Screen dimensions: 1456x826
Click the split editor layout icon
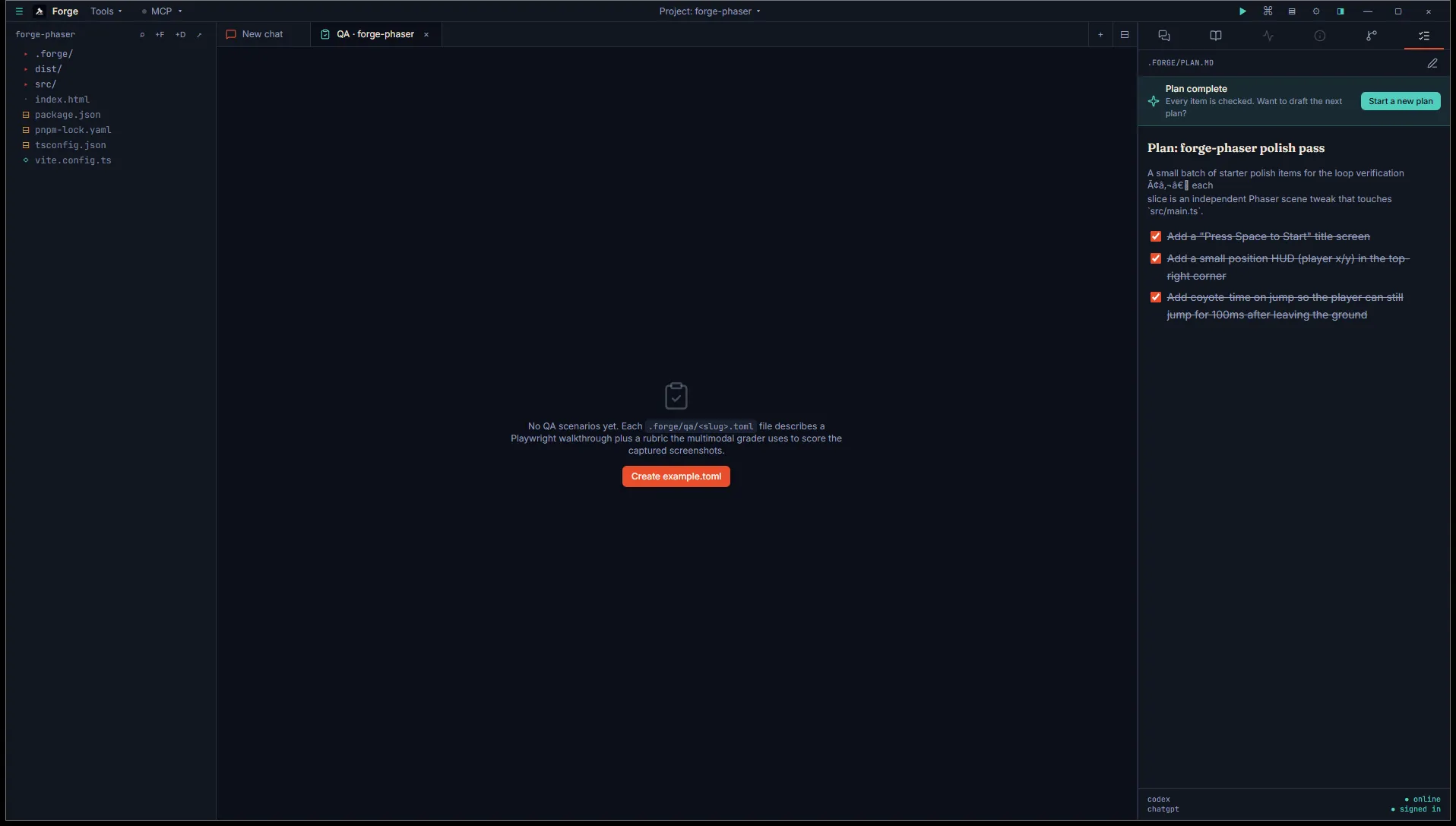1125,34
